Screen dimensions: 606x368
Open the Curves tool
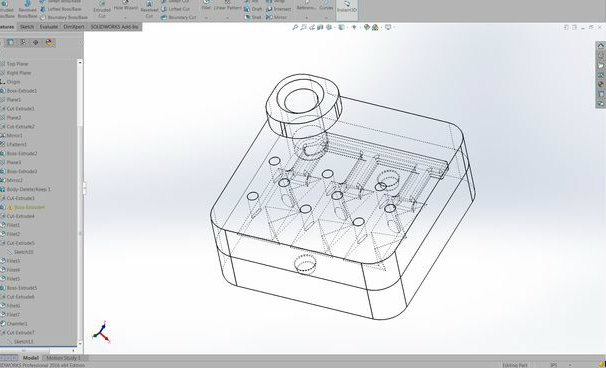coord(327,5)
